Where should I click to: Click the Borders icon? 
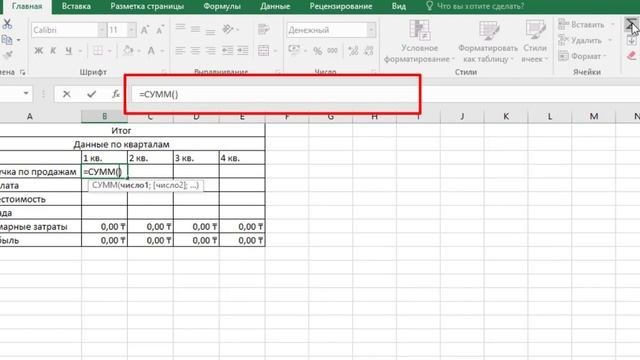point(98,51)
